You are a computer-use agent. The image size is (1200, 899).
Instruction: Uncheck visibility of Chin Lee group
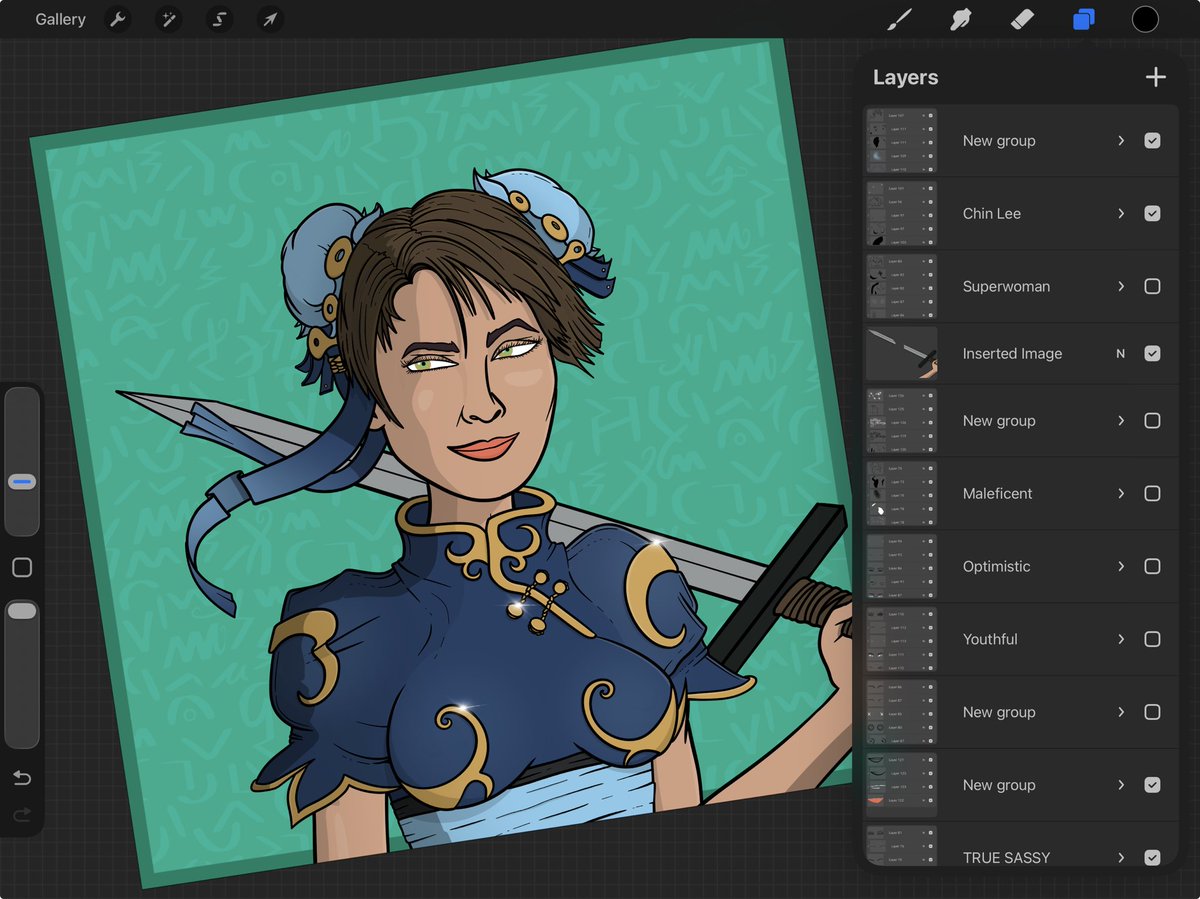(1152, 213)
